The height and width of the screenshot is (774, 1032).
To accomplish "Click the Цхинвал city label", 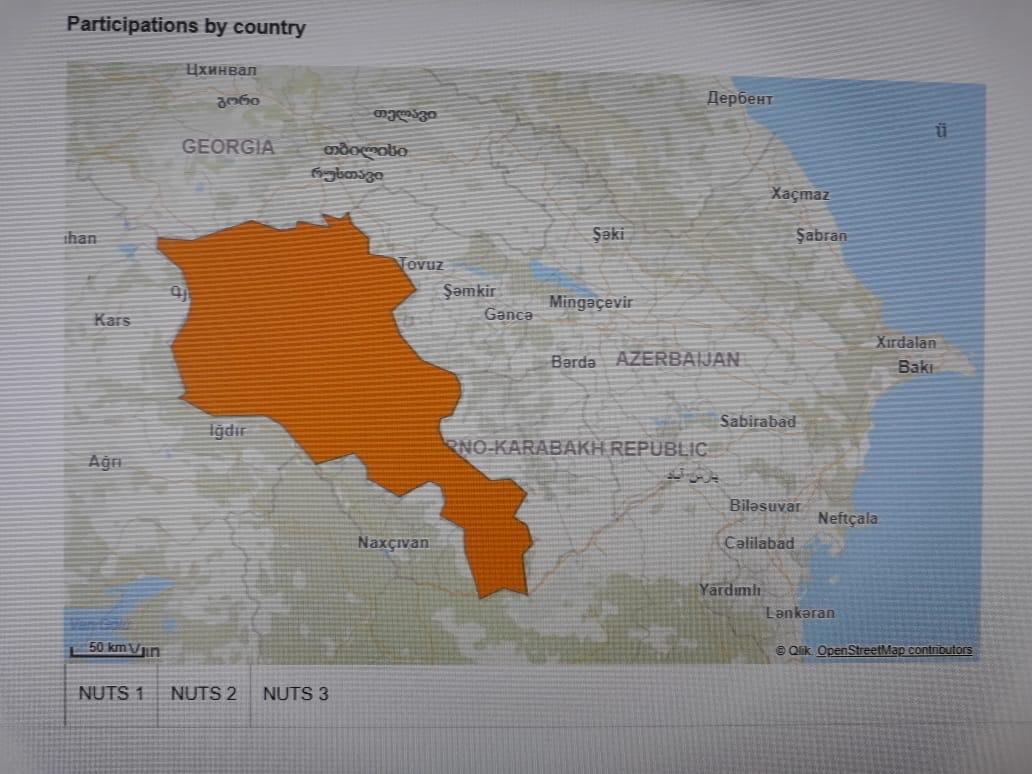I will (x=221, y=70).
